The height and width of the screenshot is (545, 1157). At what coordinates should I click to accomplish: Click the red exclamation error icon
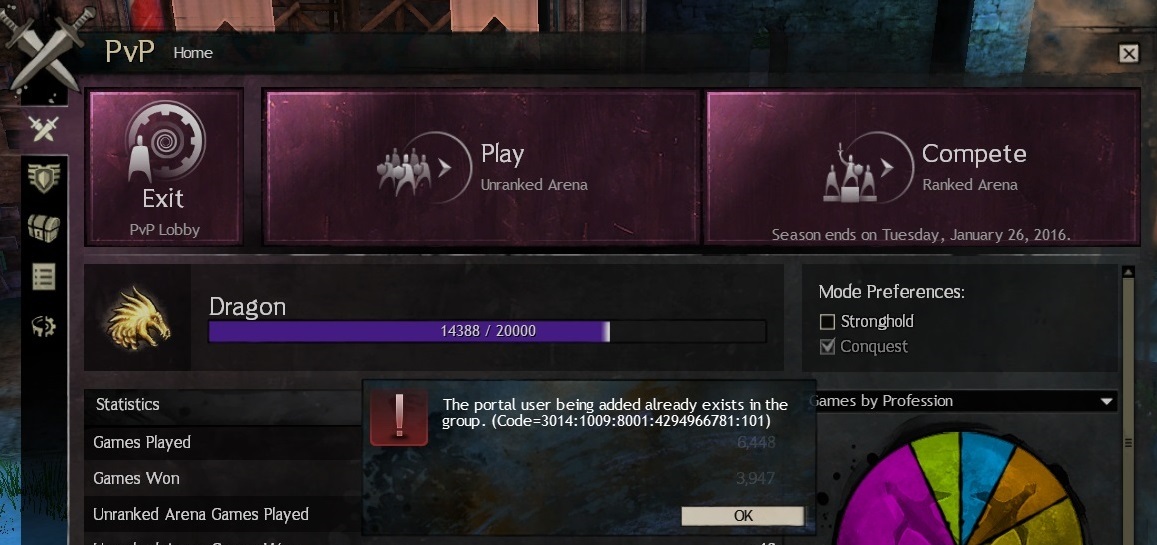coord(399,417)
